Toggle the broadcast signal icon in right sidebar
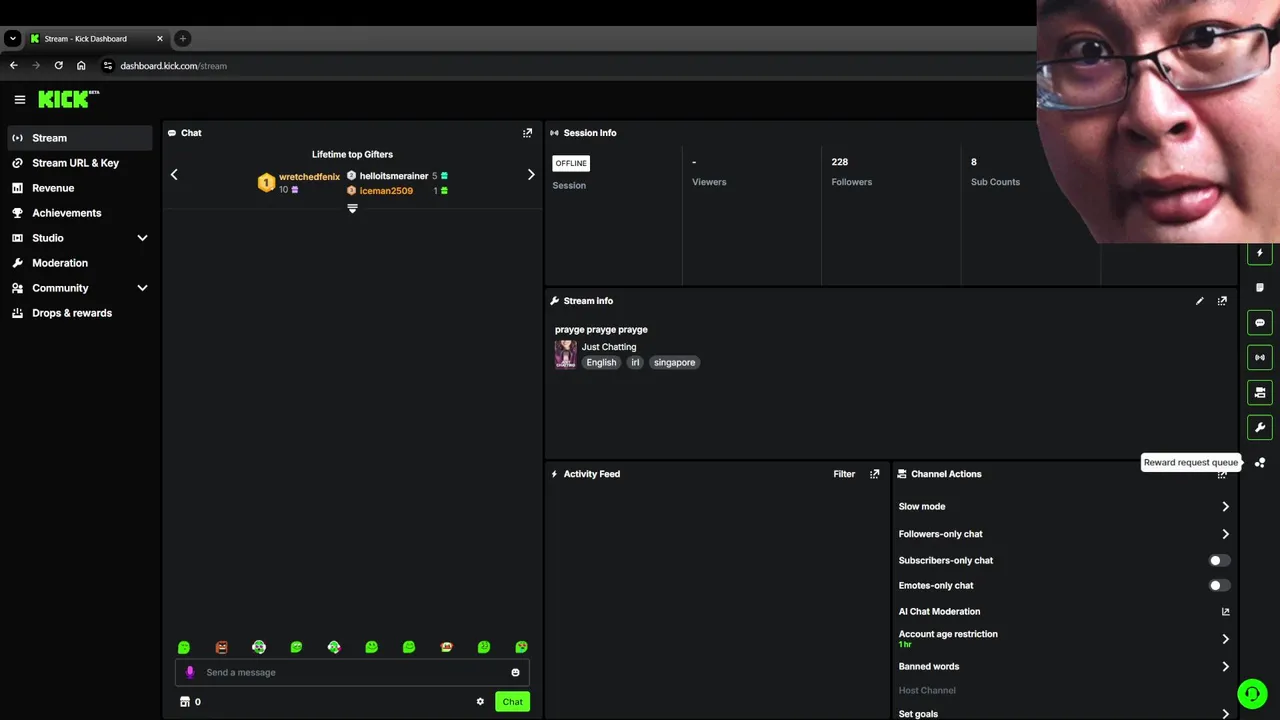Viewport: 1280px width, 720px height. tap(1260, 358)
